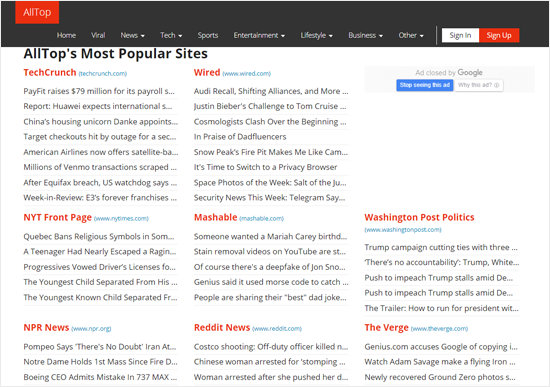This screenshot has height=387, width=550.
Task: Open the Sports menu item
Action: pos(208,35)
